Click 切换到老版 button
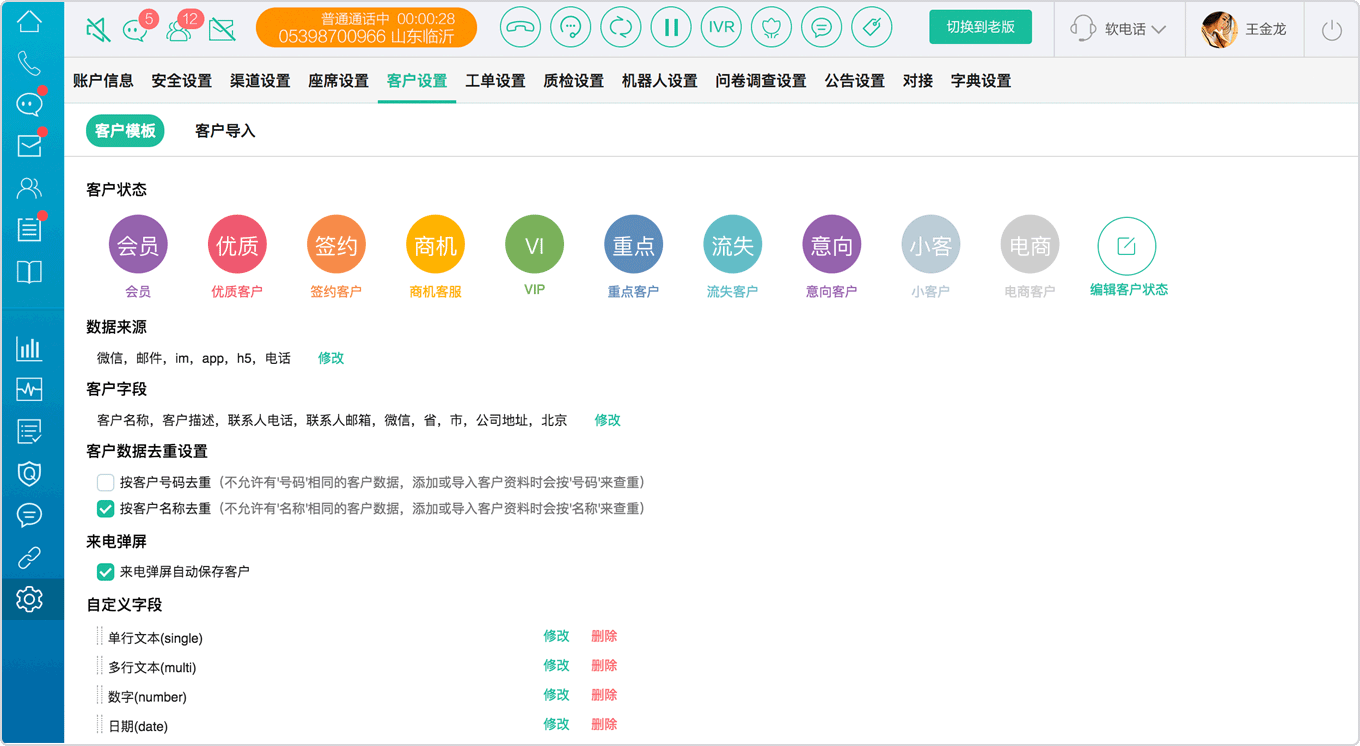This screenshot has width=1360, height=746. (980, 27)
